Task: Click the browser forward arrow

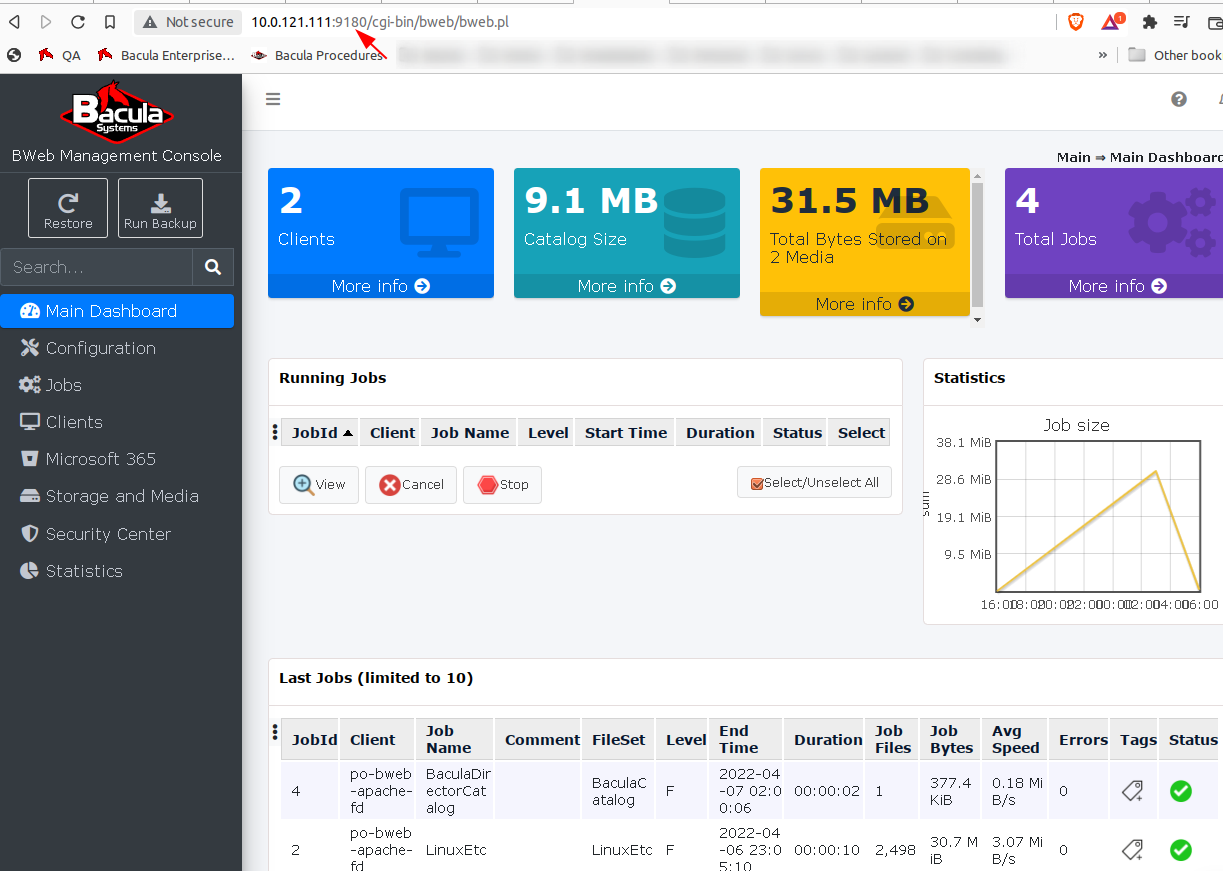Action: pos(46,22)
